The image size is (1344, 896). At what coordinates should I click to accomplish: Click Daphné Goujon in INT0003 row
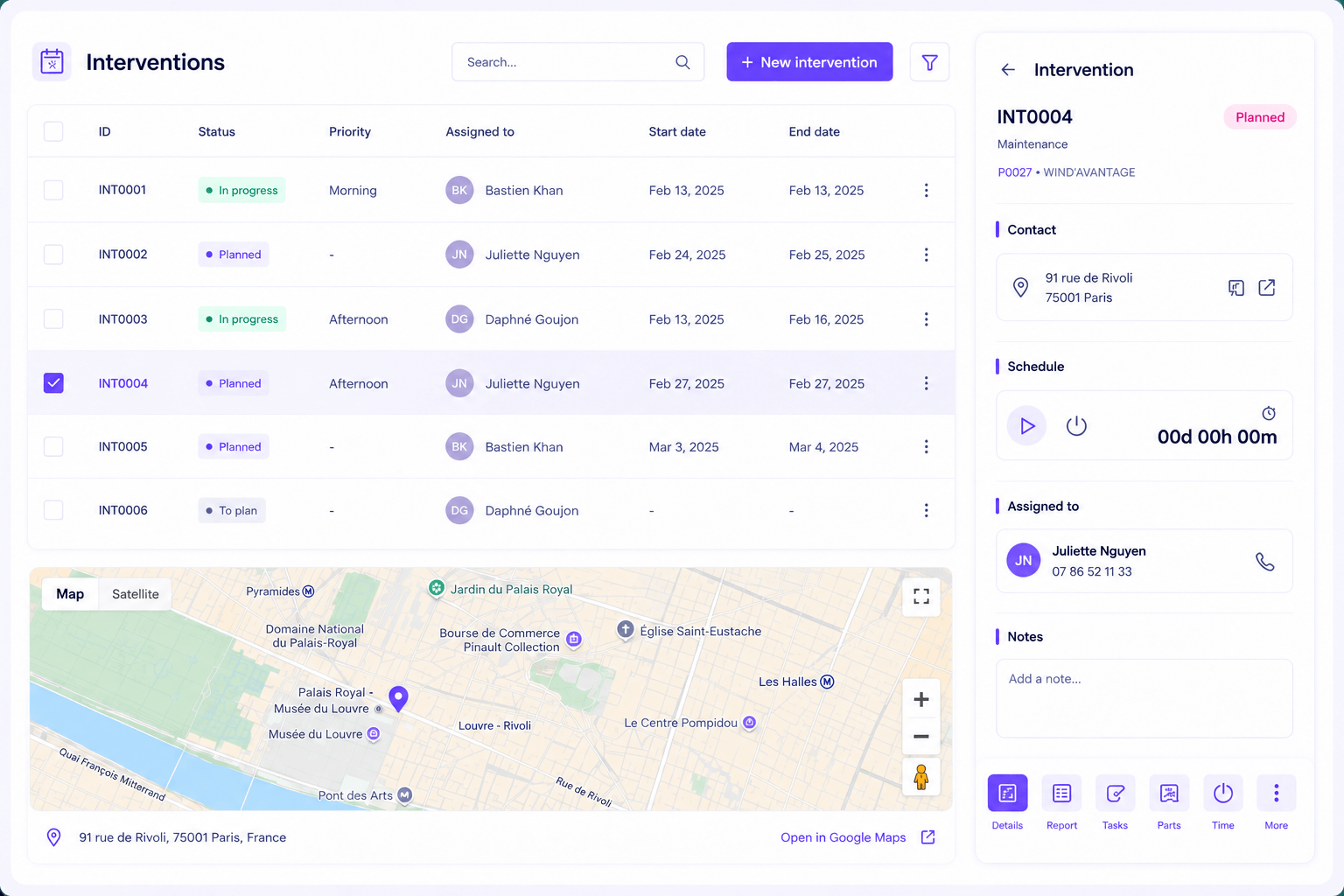point(532,319)
